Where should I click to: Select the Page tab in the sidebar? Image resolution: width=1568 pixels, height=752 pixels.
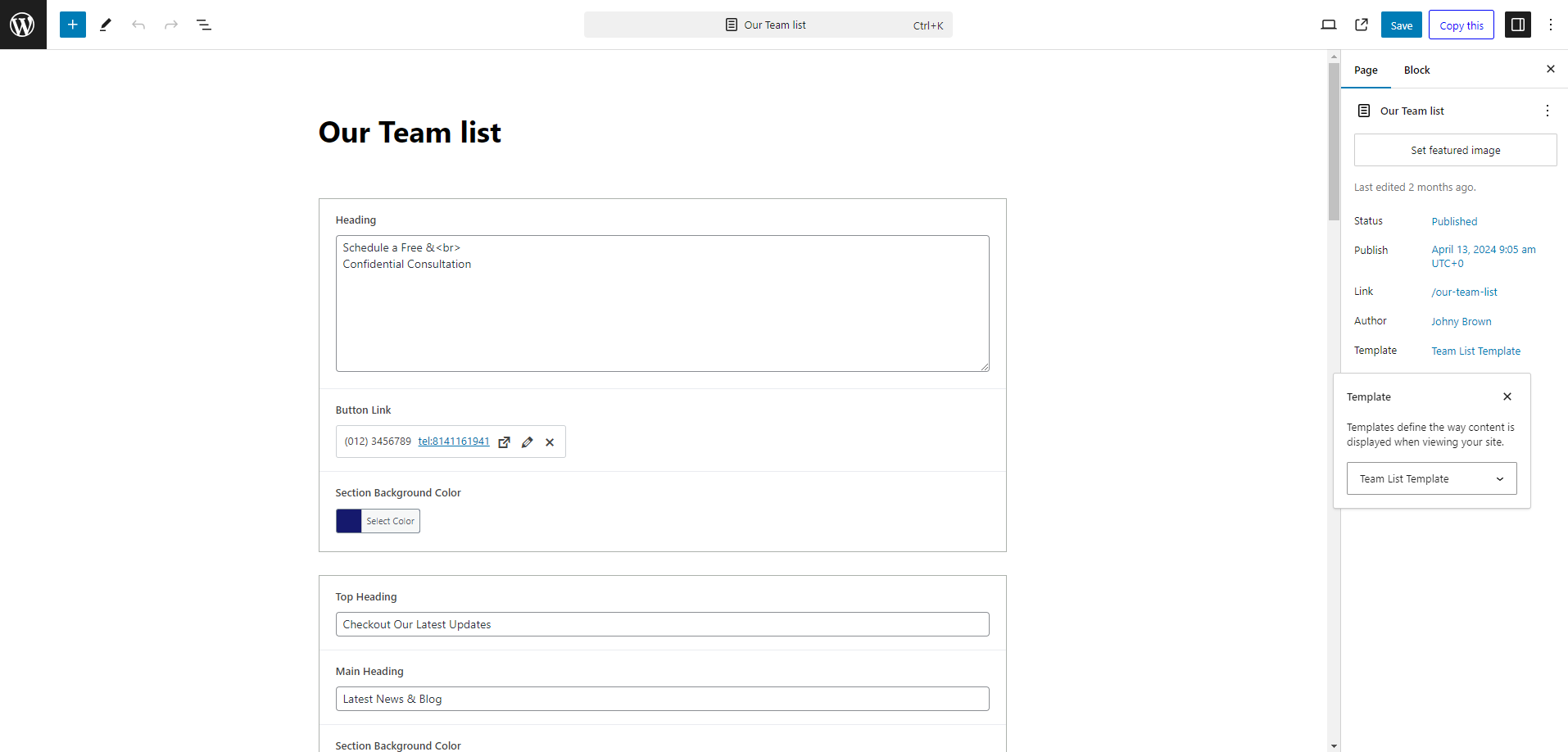point(1366,70)
